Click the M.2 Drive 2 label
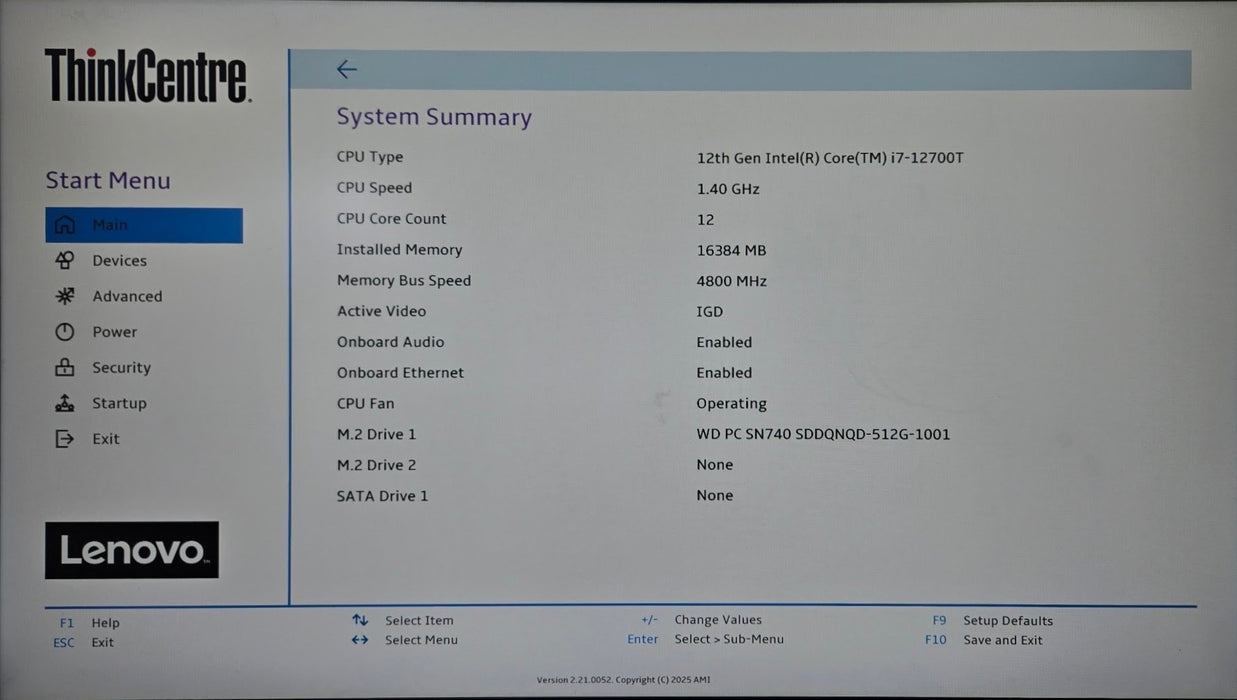 pyautogui.click(x=376, y=465)
